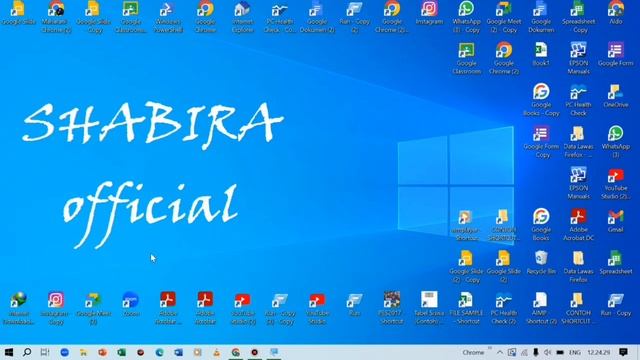This screenshot has height=360, width=640.
Task: Select the Google Form desktop shortcut
Action: (616, 55)
